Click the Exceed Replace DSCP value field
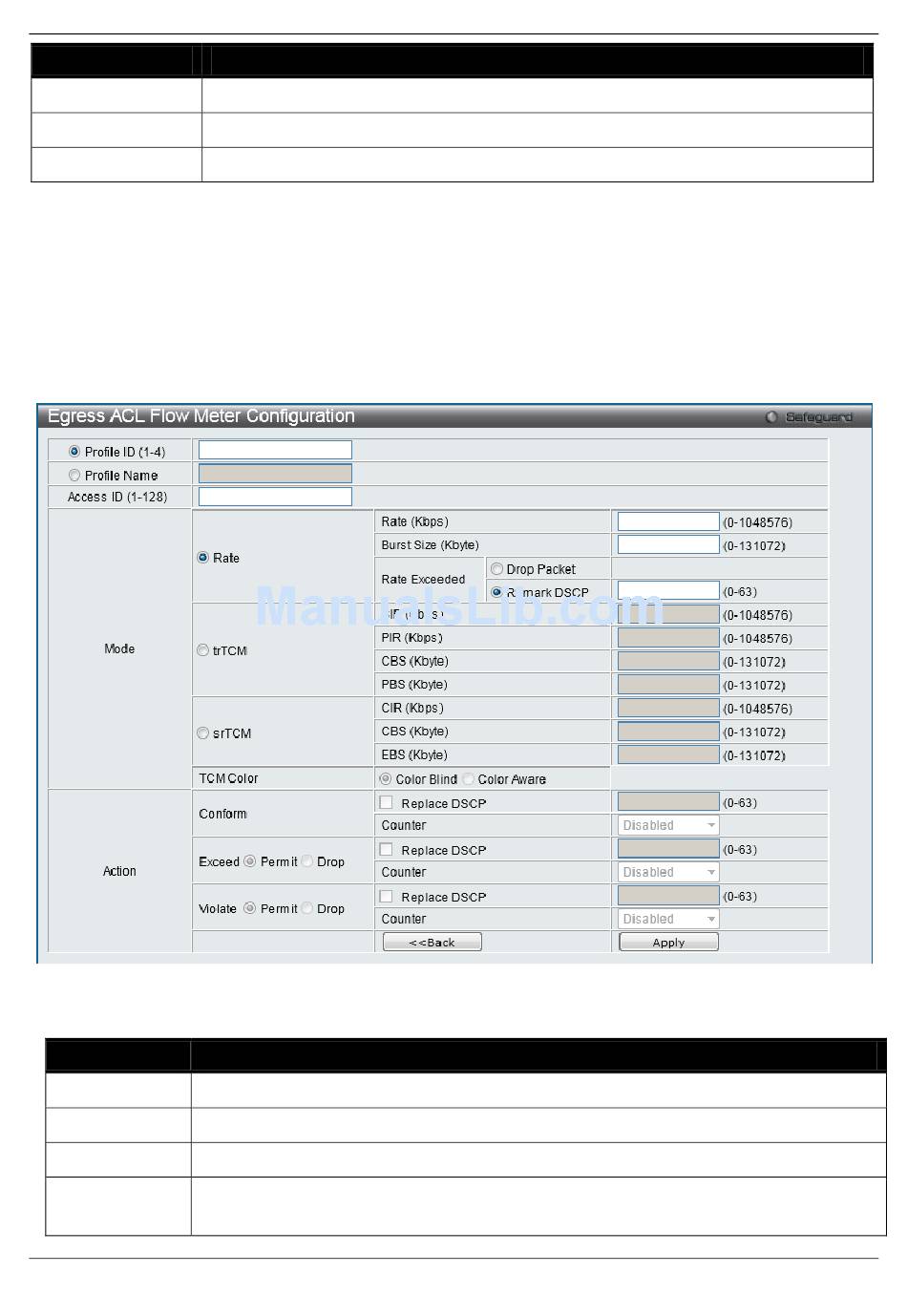Viewport: 907px width, 1316px height. (x=668, y=848)
